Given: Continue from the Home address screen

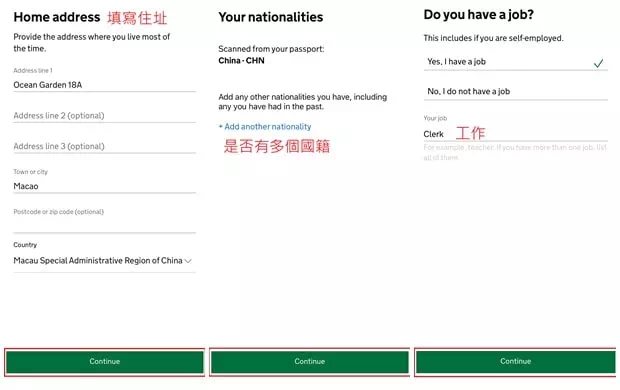Looking at the screenshot, I should point(104,362).
